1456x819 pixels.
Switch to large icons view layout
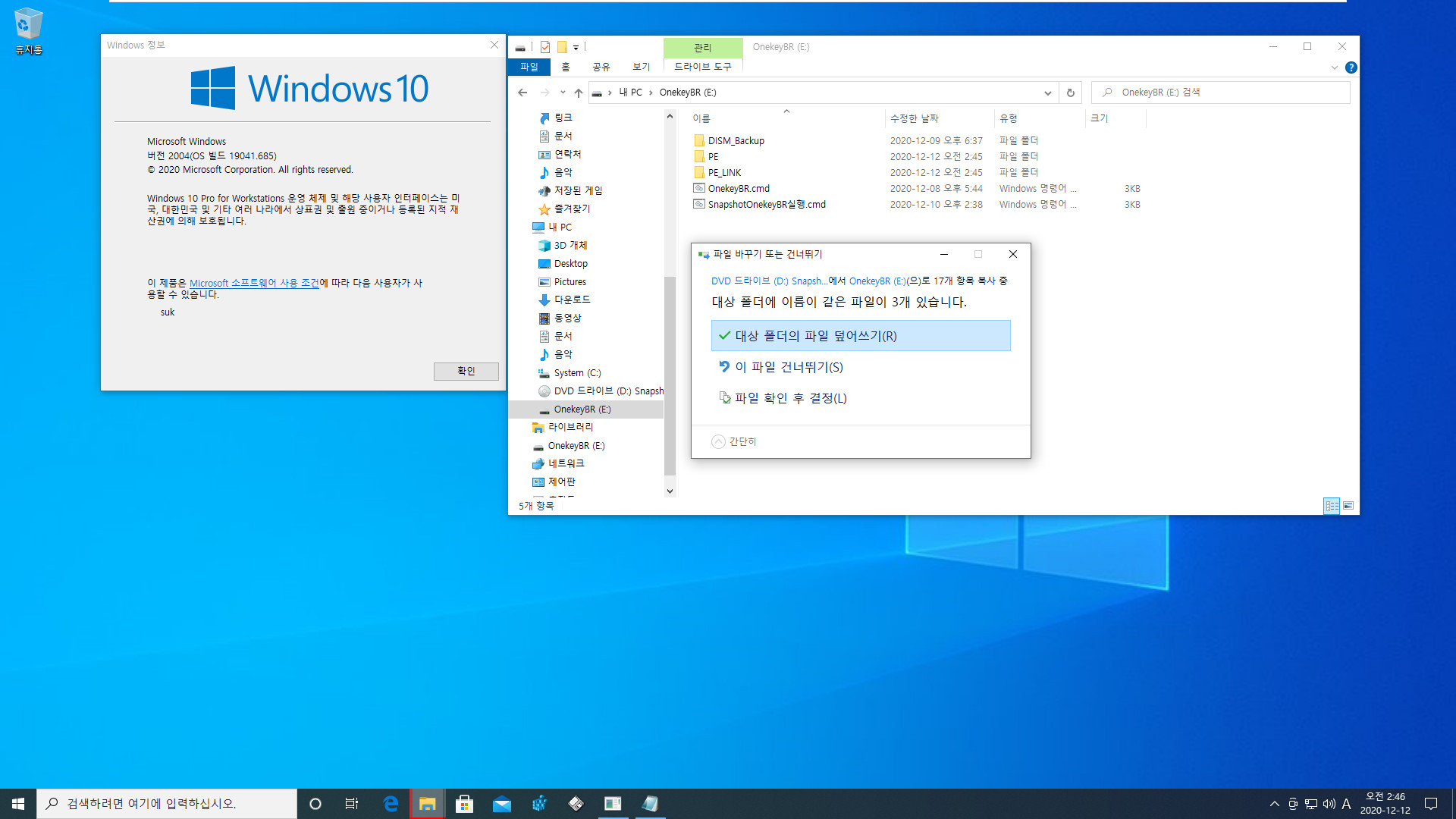[1348, 506]
